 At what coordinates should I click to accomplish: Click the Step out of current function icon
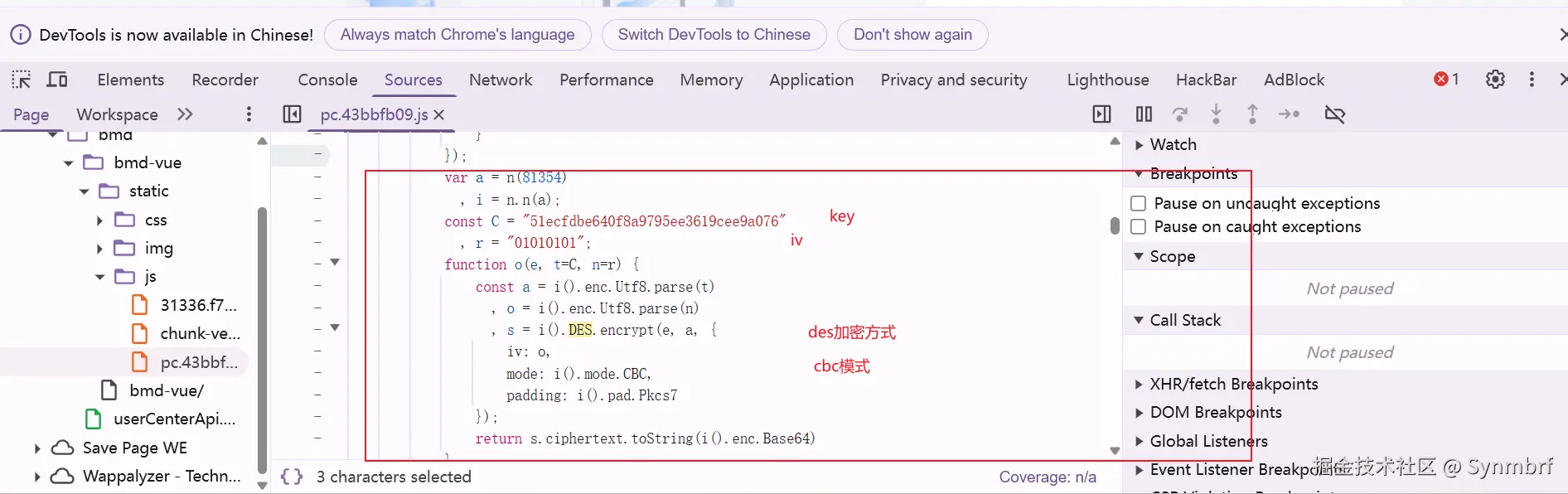(x=1252, y=114)
